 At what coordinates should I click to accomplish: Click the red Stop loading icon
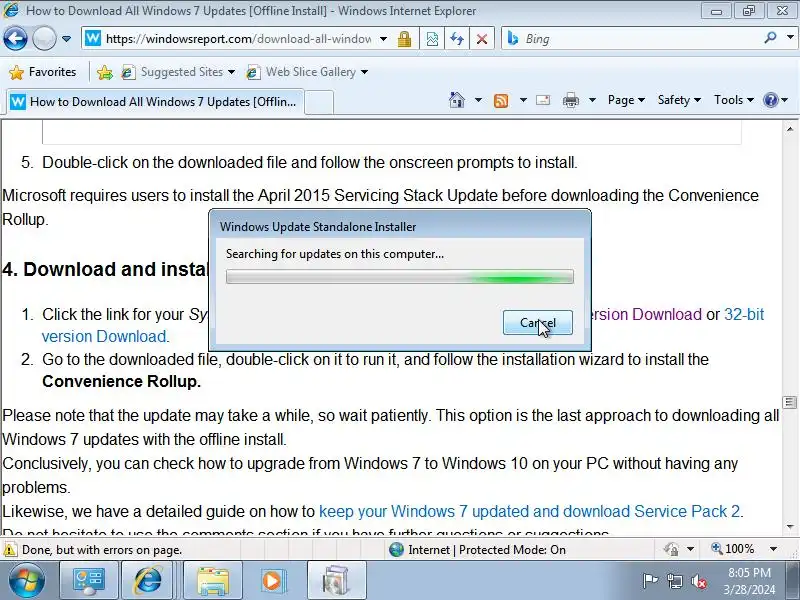pyautogui.click(x=481, y=39)
